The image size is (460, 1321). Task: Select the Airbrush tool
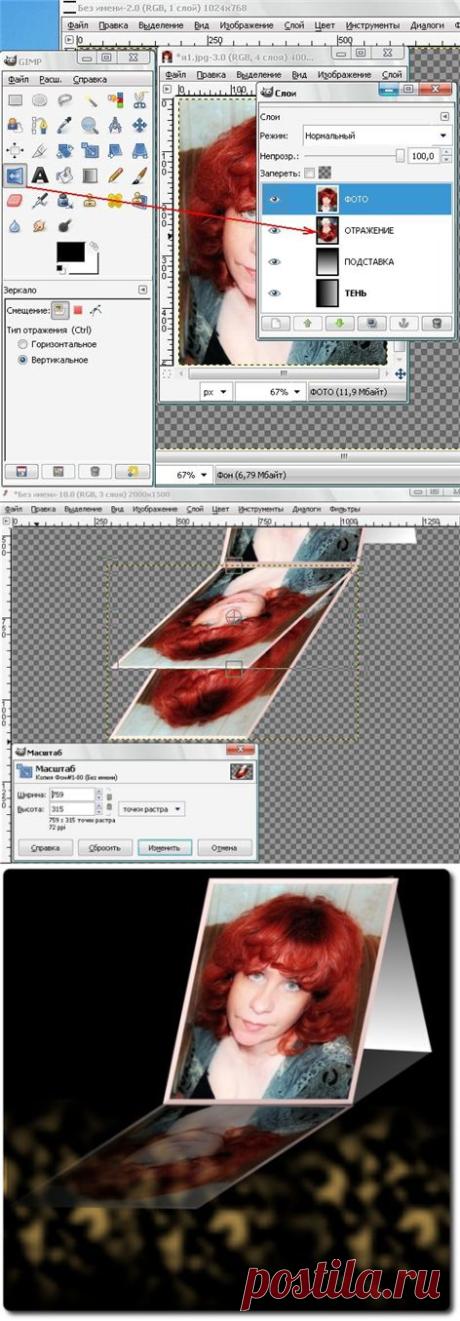[x=40, y=200]
